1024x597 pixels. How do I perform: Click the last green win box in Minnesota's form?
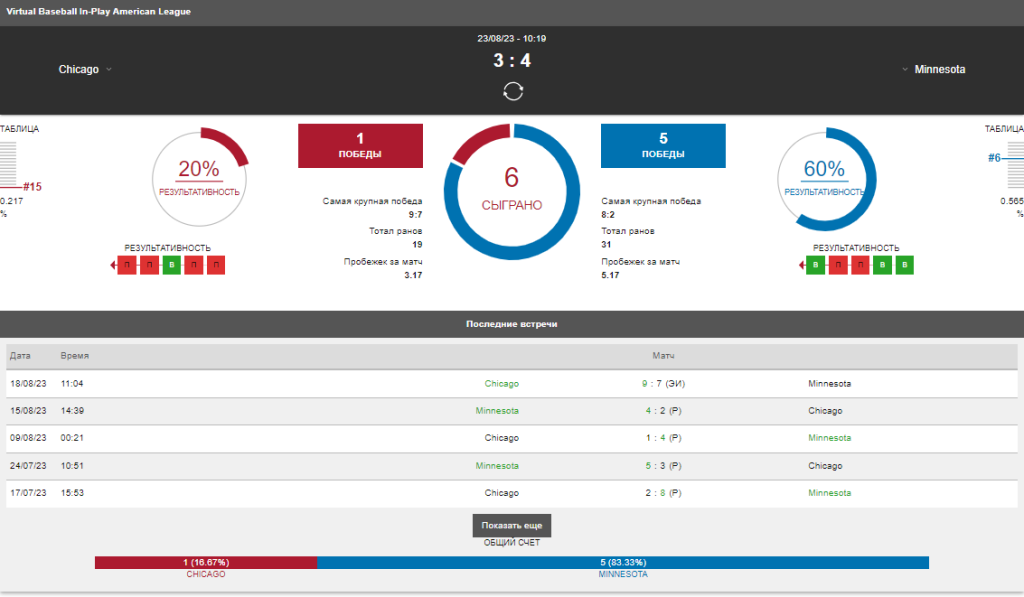click(x=904, y=266)
